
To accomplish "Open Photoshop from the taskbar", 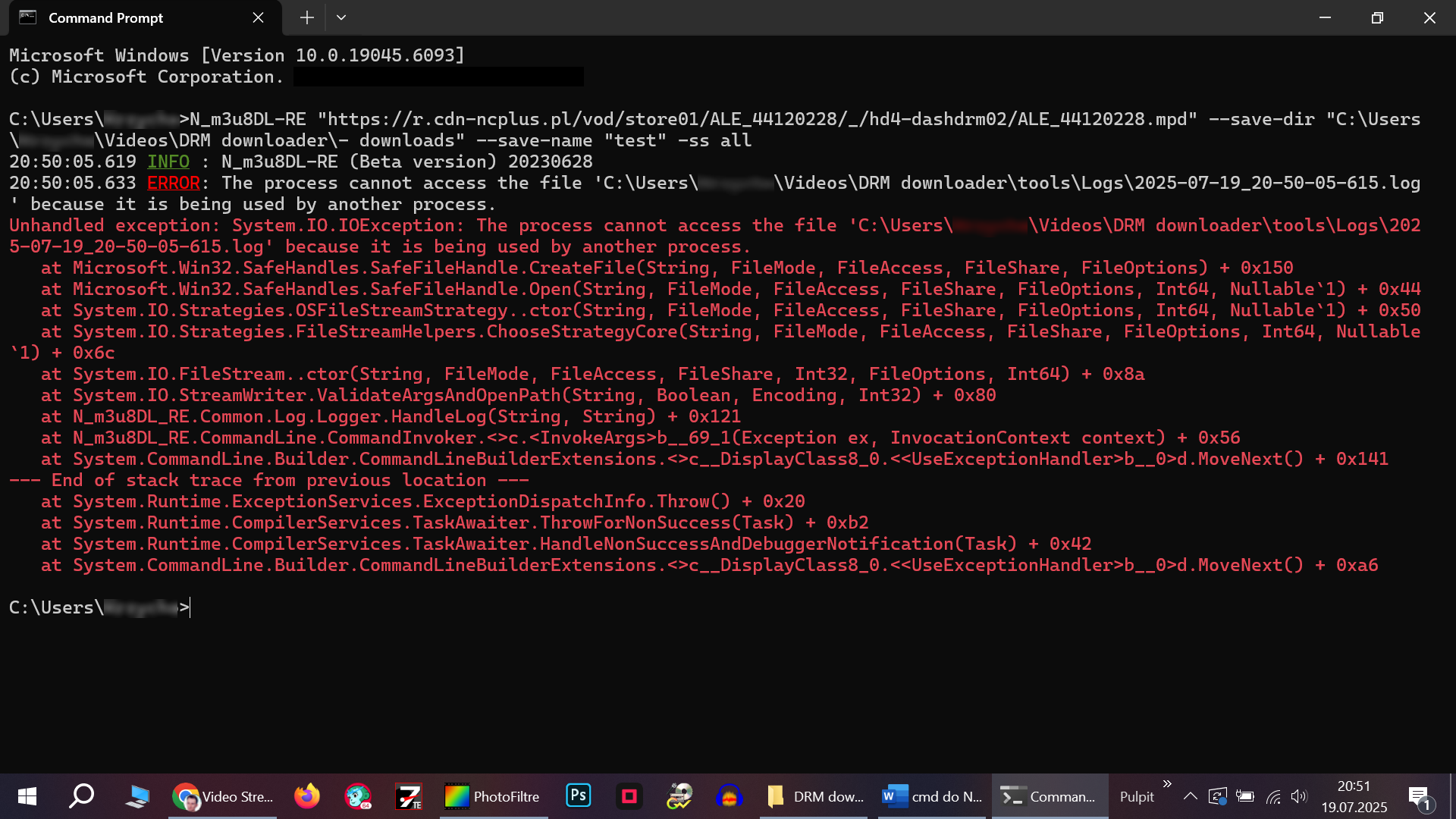I will click(578, 796).
